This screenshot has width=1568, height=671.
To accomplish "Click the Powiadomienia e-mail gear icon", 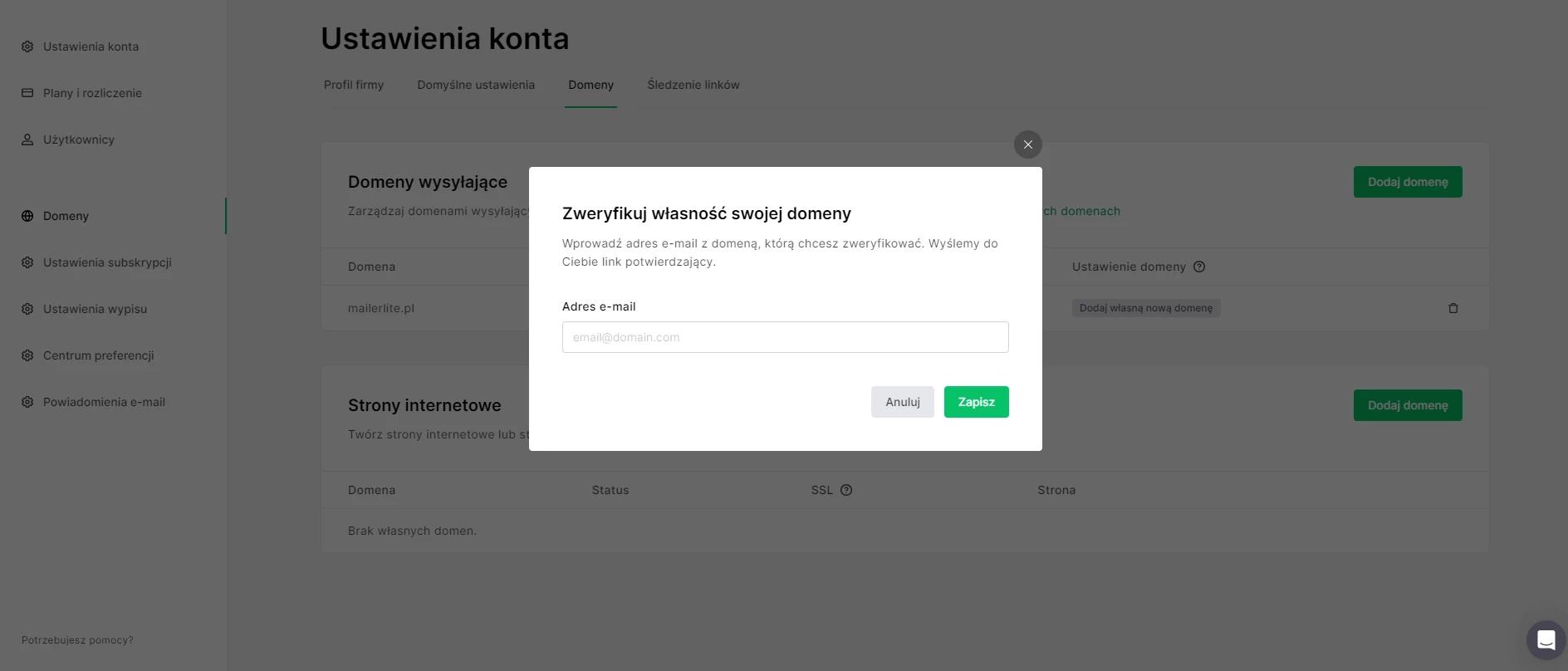I will [27, 402].
